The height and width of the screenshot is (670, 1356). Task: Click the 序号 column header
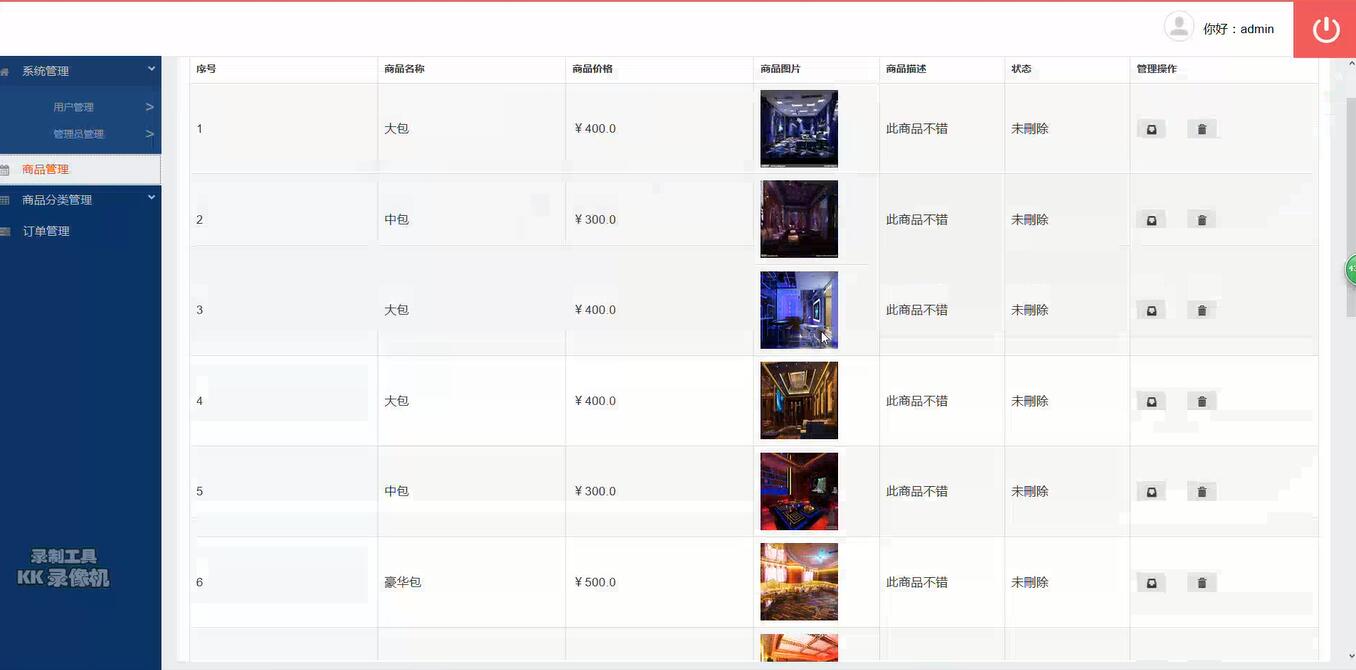click(x=206, y=69)
